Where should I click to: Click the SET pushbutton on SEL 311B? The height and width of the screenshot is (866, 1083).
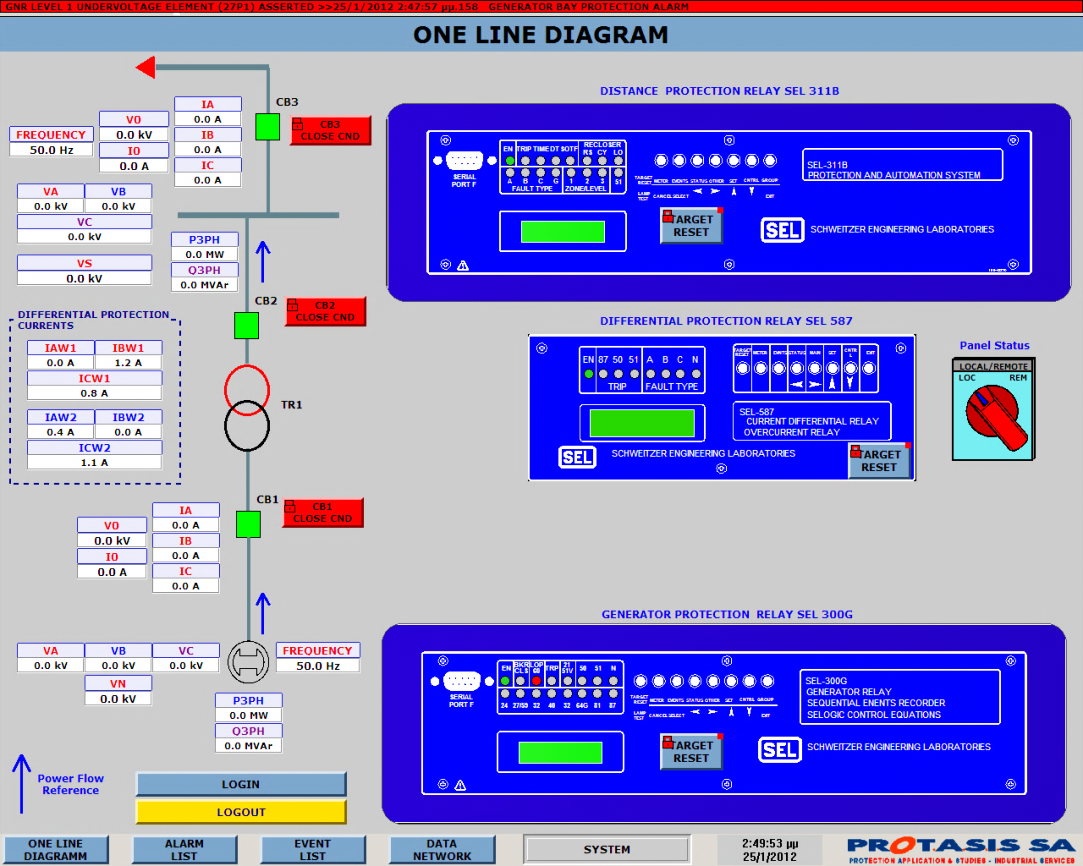pyautogui.click(x=734, y=161)
